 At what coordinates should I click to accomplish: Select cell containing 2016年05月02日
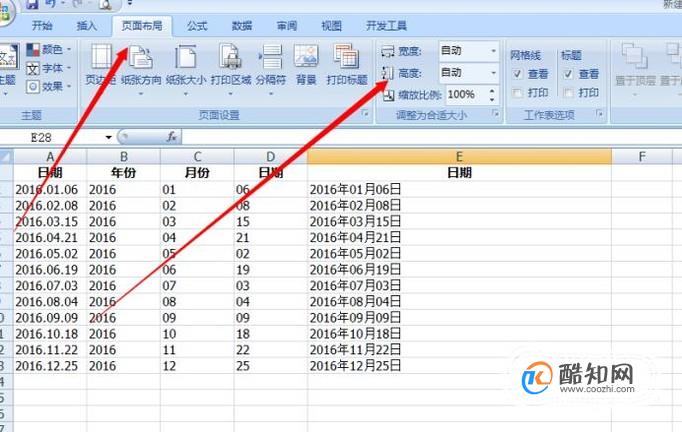click(x=459, y=253)
